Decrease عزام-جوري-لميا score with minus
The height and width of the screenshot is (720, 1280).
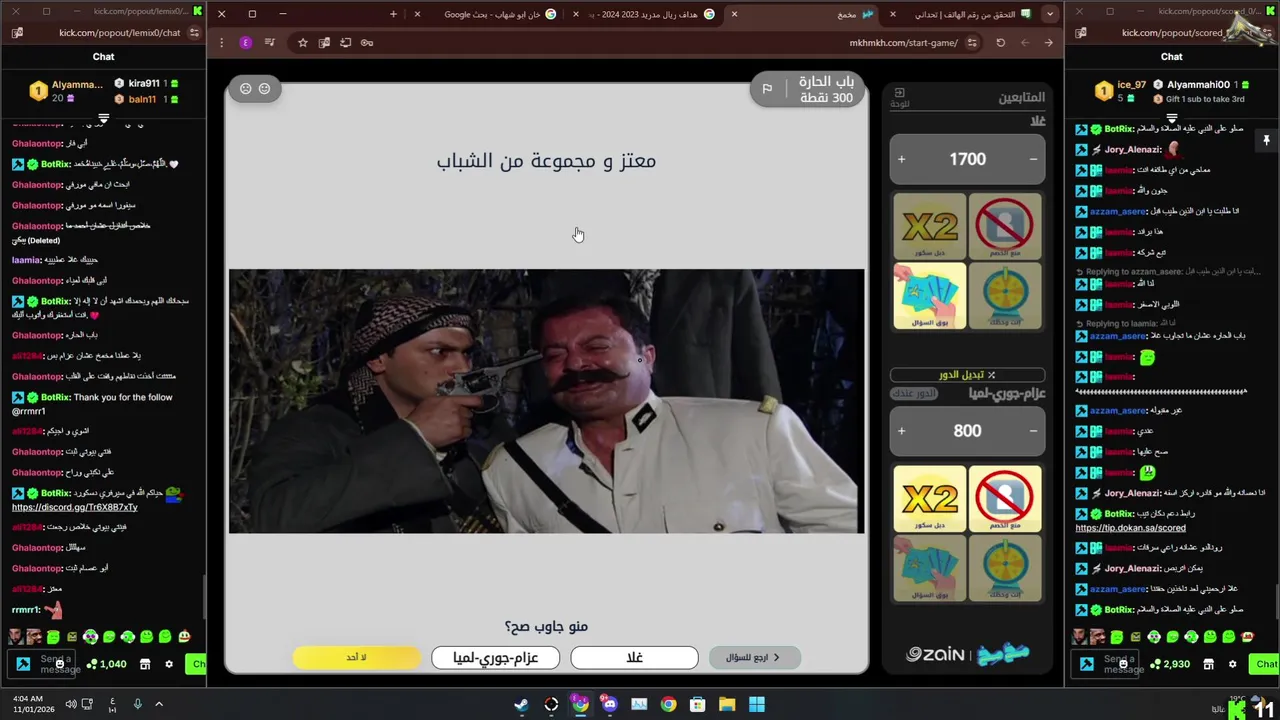(x=1033, y=431)
